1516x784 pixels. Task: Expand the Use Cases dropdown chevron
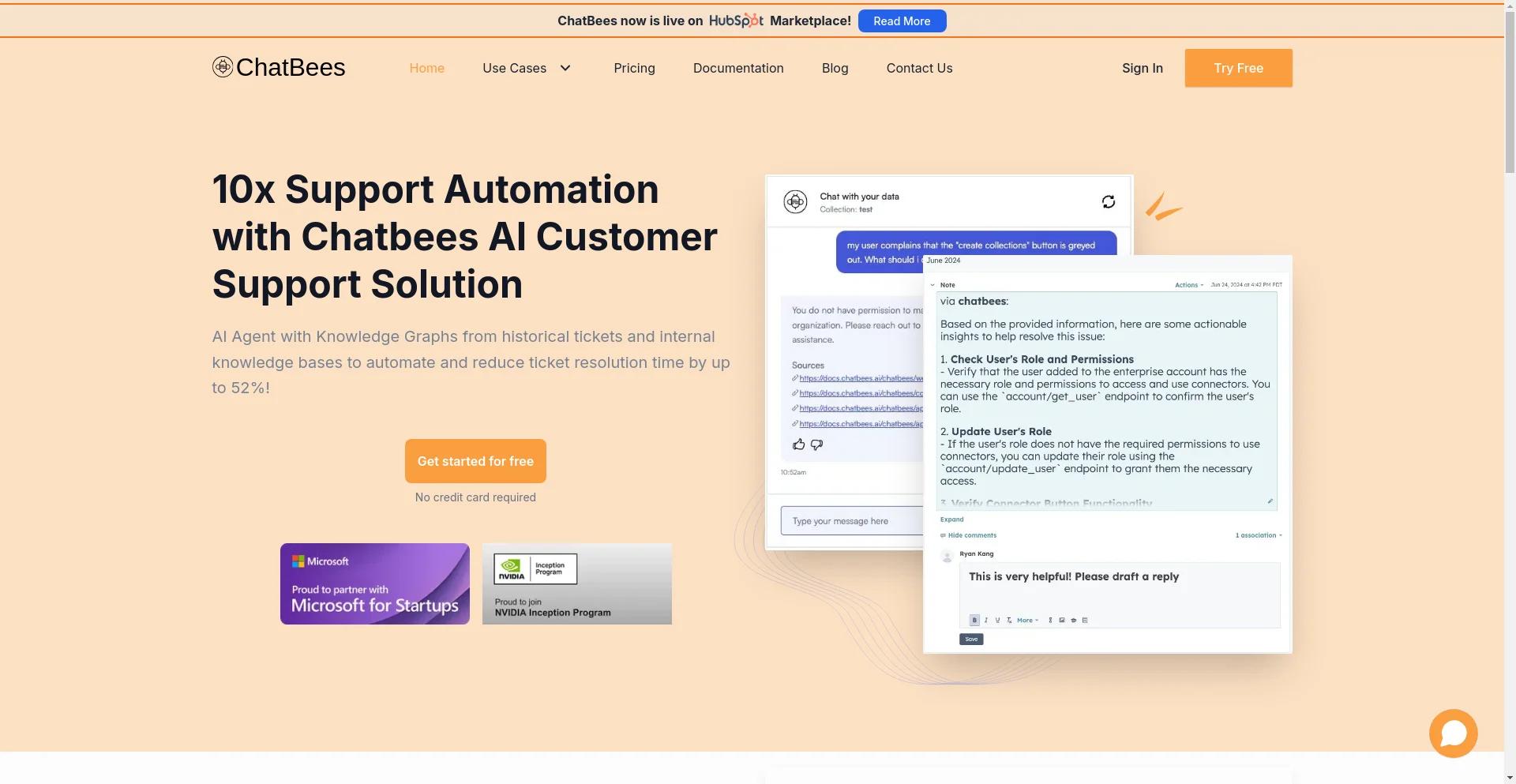[565, 68]
